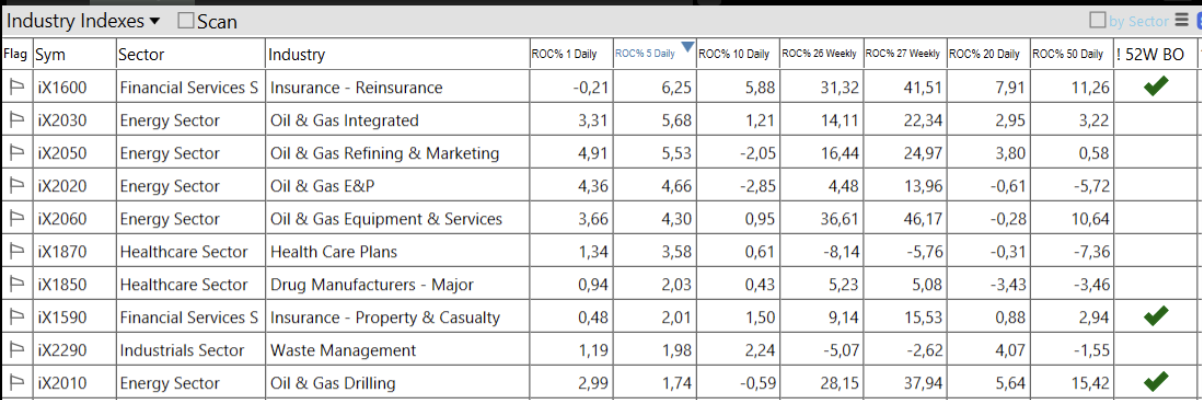
Task: Click the ROC% 5 Daily sort arrow
Action: [x=687, y=47]
